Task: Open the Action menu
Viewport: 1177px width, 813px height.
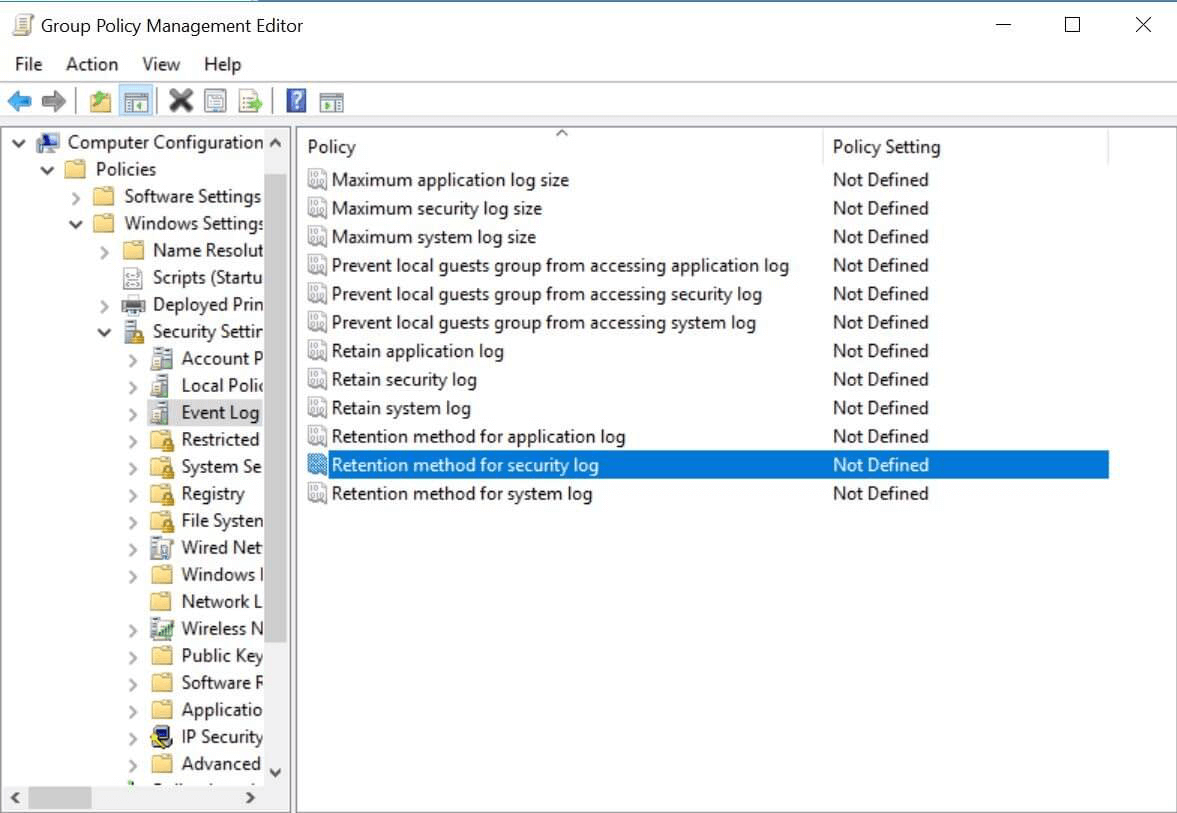Action: pos(91,64)
